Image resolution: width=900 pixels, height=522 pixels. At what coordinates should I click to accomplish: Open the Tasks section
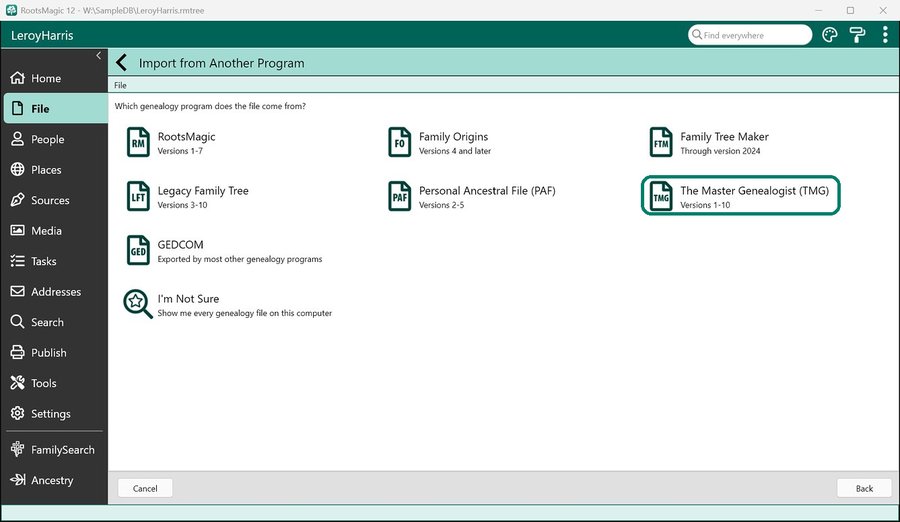point(54,261)
